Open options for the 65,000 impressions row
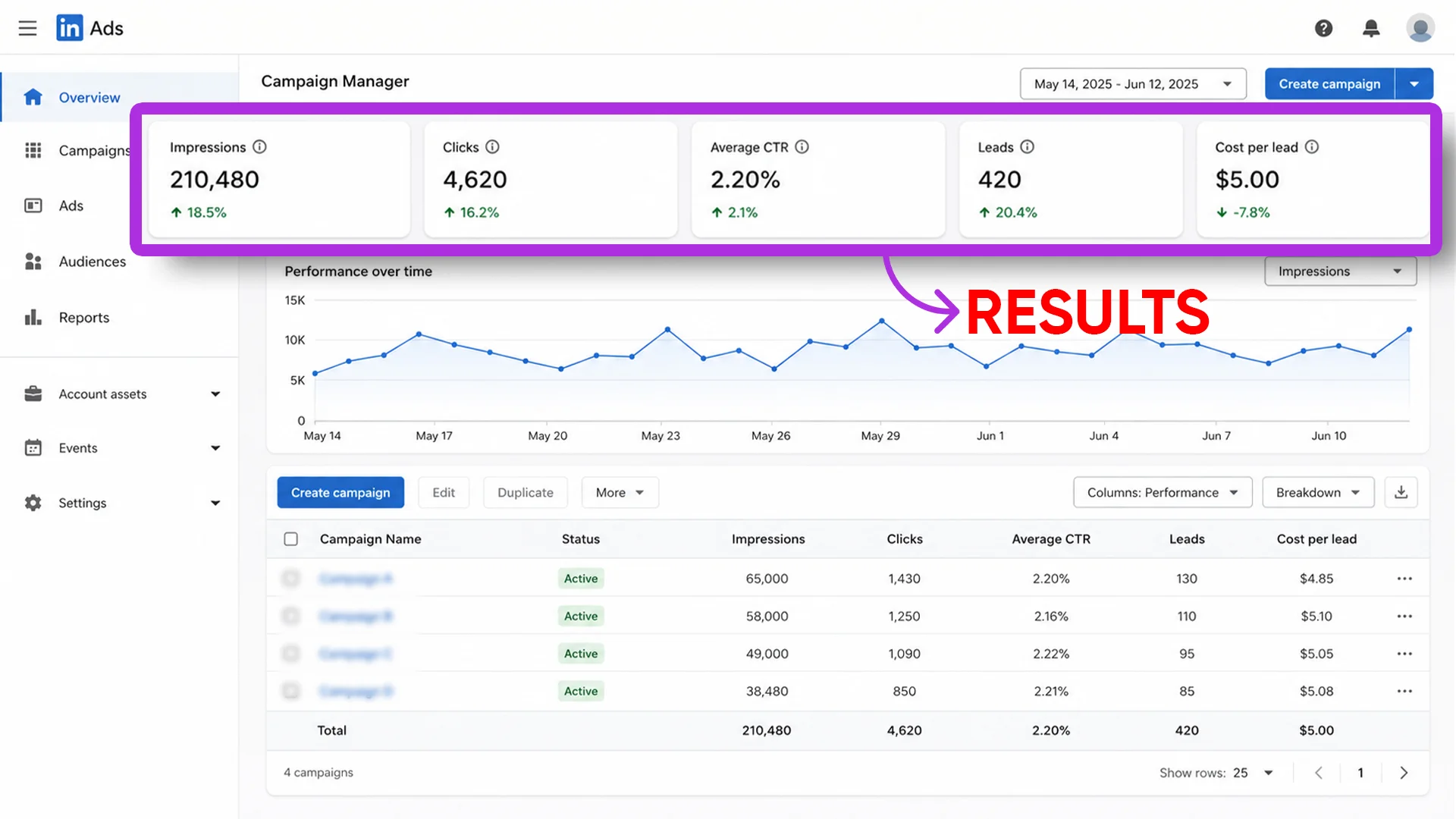The image size is (1456, 819). [1404, 579]
